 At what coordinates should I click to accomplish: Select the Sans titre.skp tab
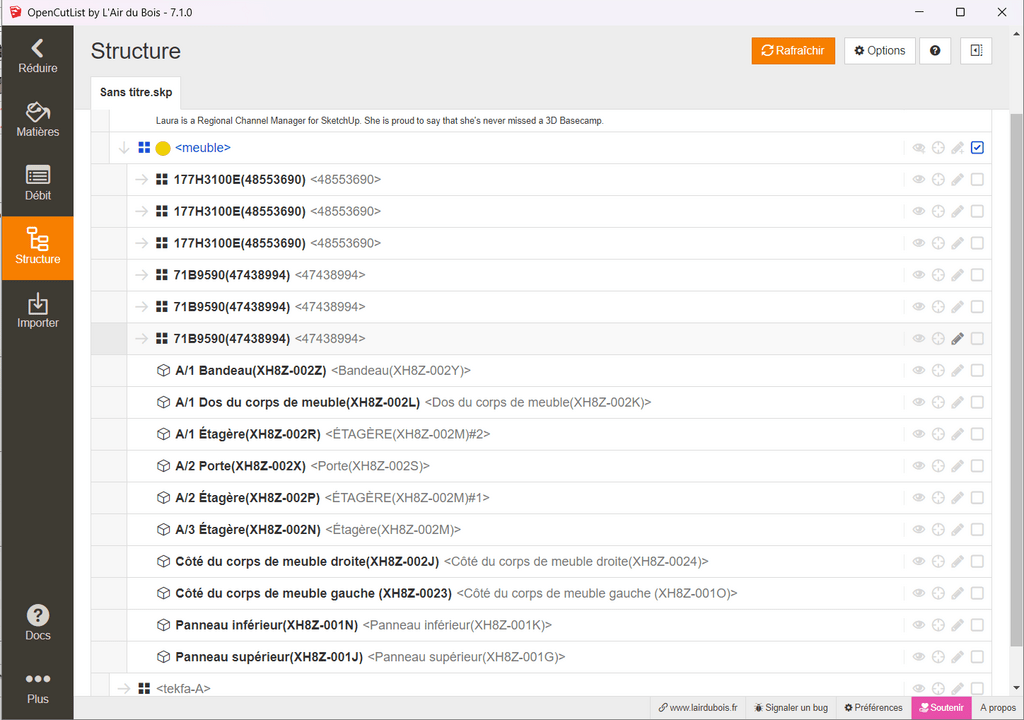click(136, 92)
